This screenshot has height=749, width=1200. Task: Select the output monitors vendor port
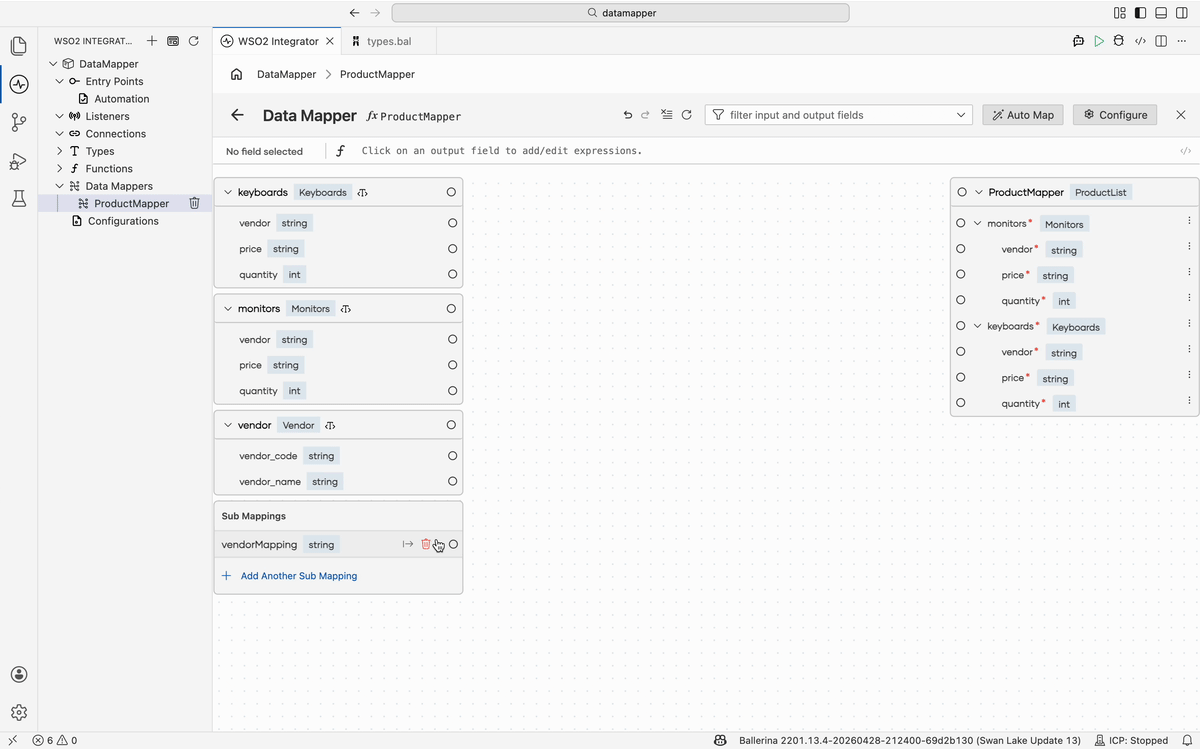click(961, 249)
